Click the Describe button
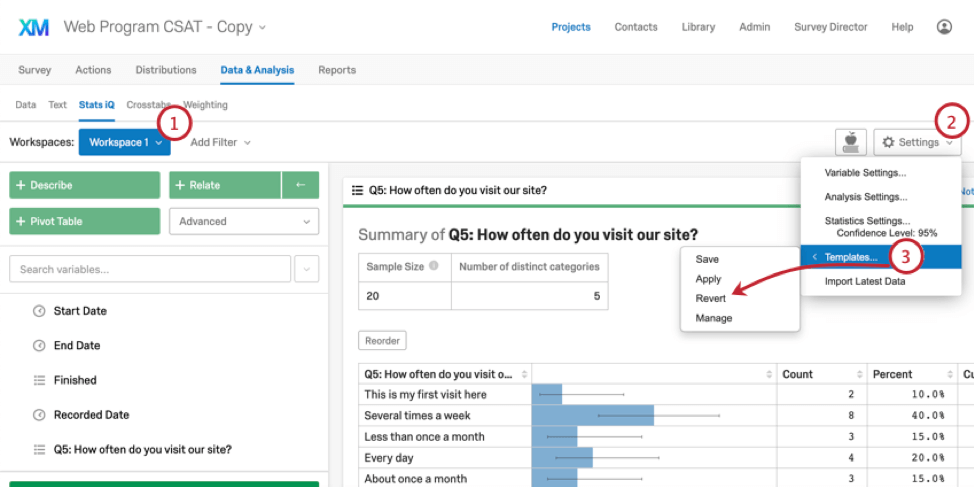This screenshot has width=974, height=487. click(84, 185)
